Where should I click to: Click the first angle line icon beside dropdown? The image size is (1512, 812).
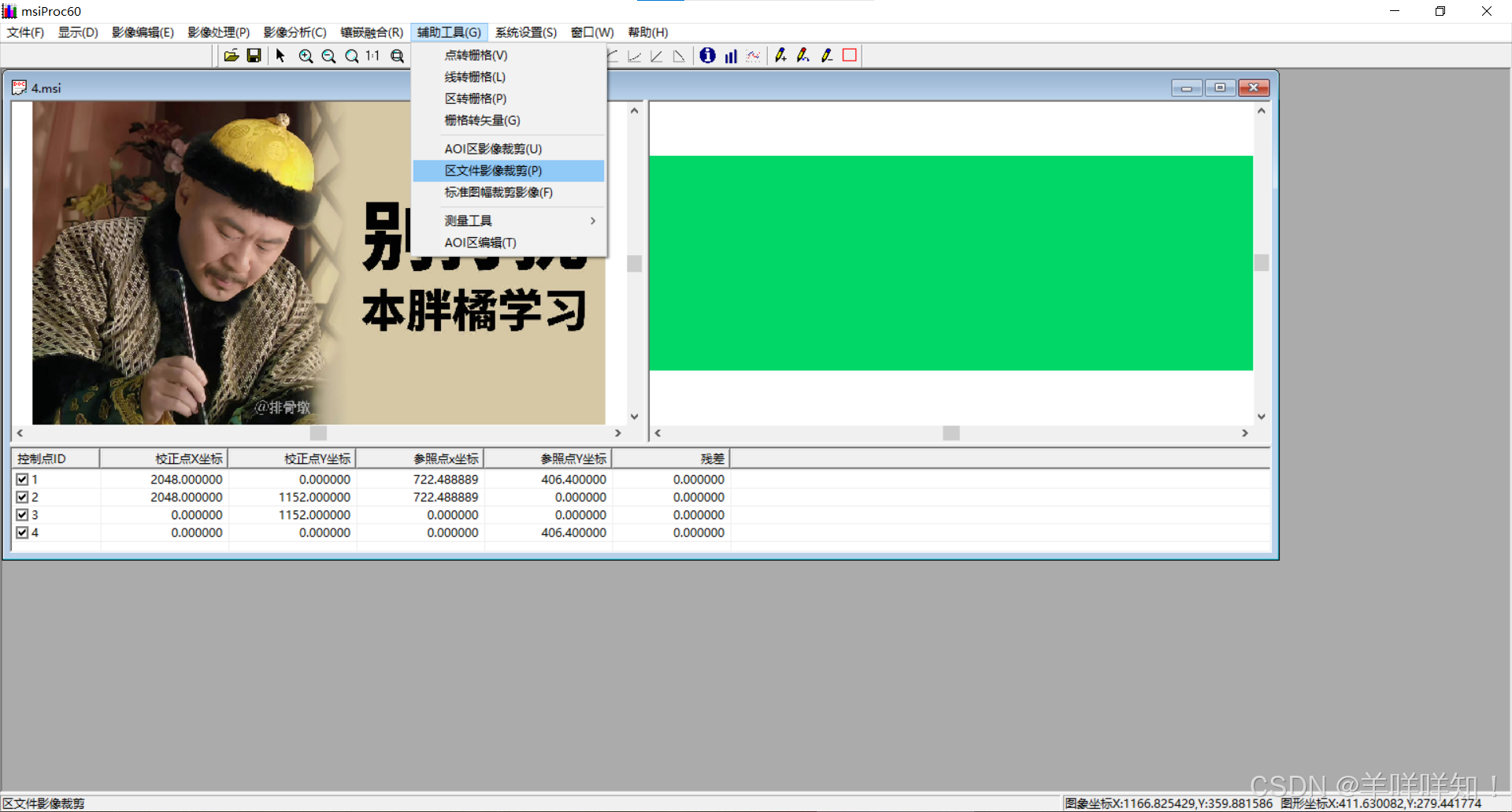click(613, 56)
